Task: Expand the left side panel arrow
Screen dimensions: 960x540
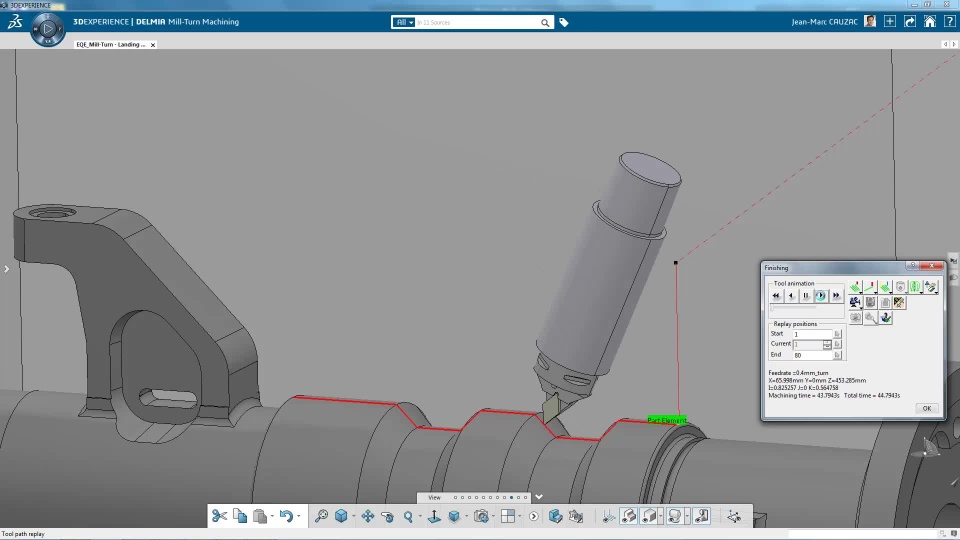Action: pos(6,269)
